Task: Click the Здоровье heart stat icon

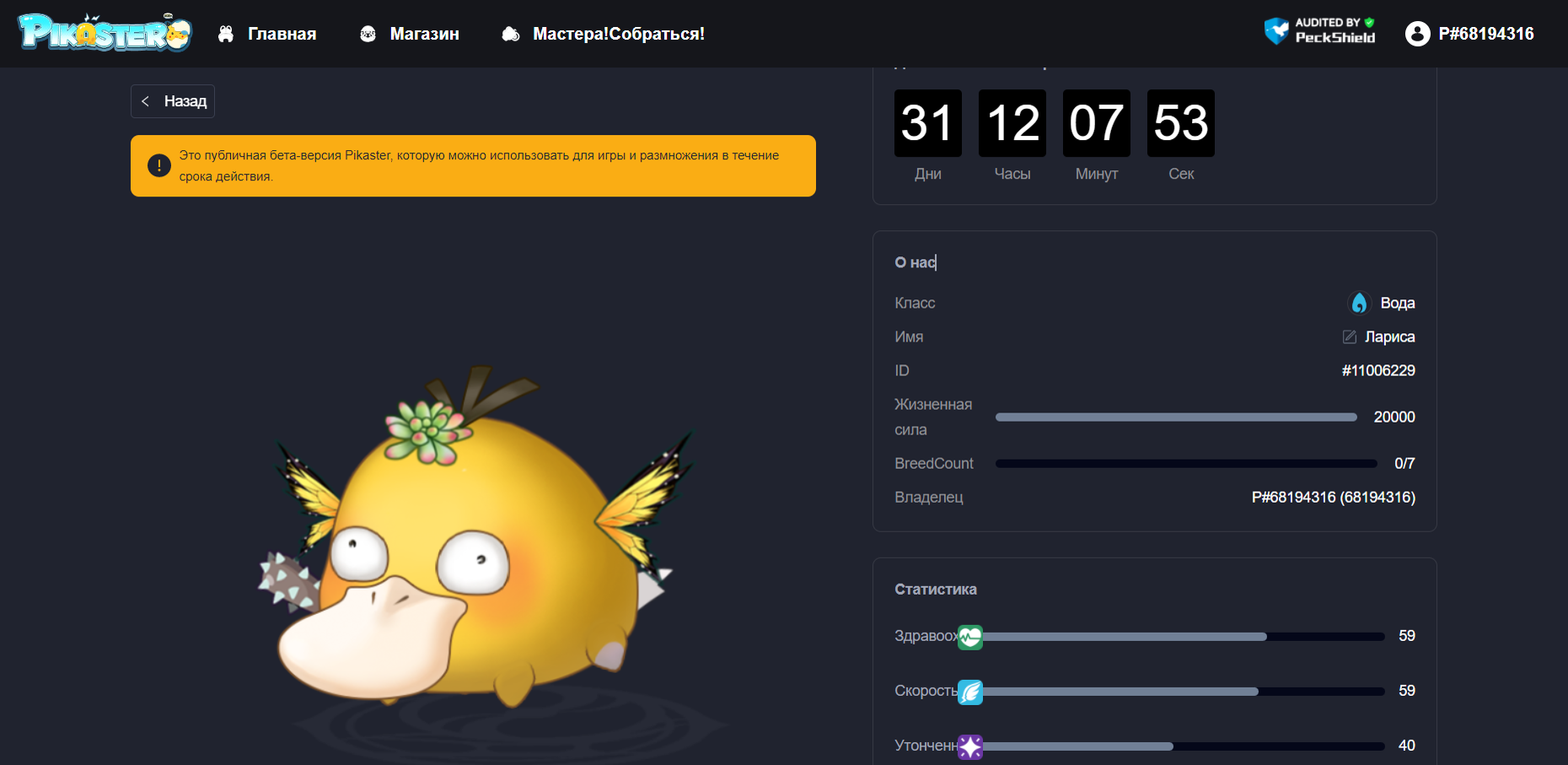Action: click(x=970, y=637)
